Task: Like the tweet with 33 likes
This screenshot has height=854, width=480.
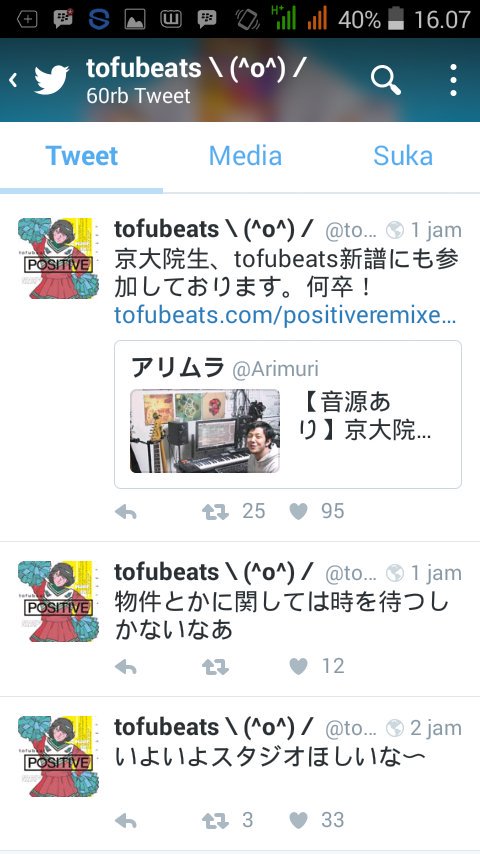Action: [x=298, y=820]
